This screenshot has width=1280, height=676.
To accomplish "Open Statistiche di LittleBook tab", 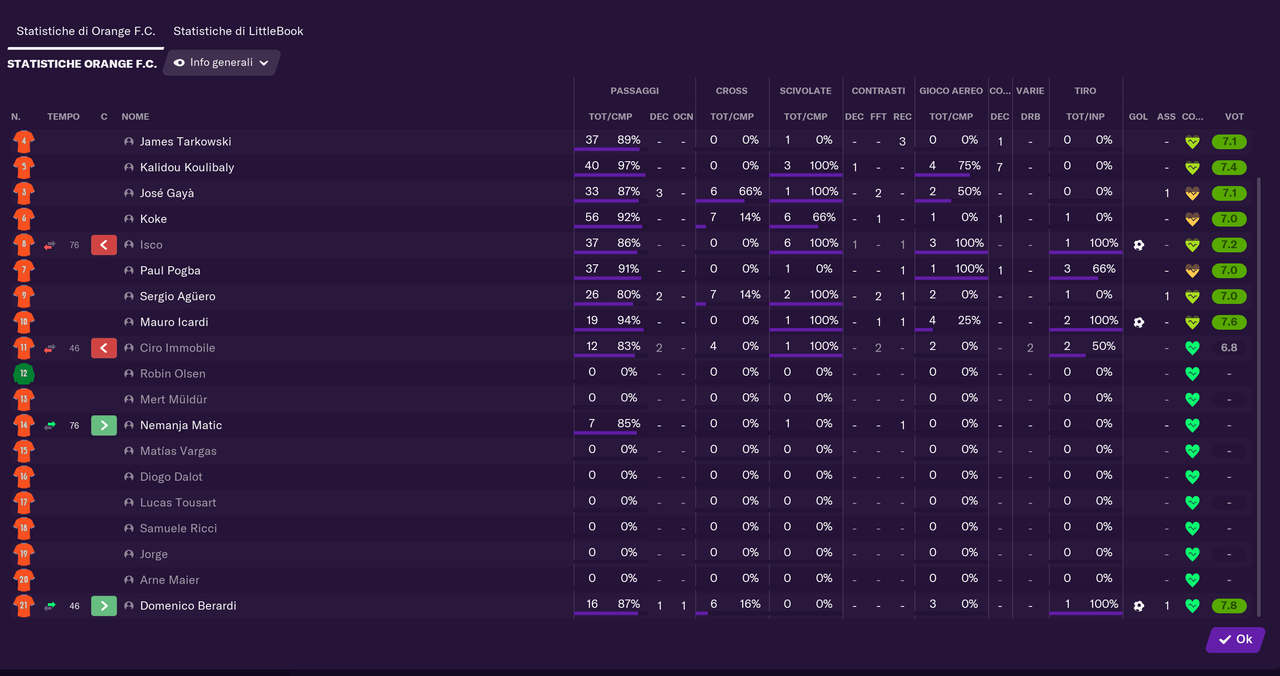I will click(x=238, y=31).
